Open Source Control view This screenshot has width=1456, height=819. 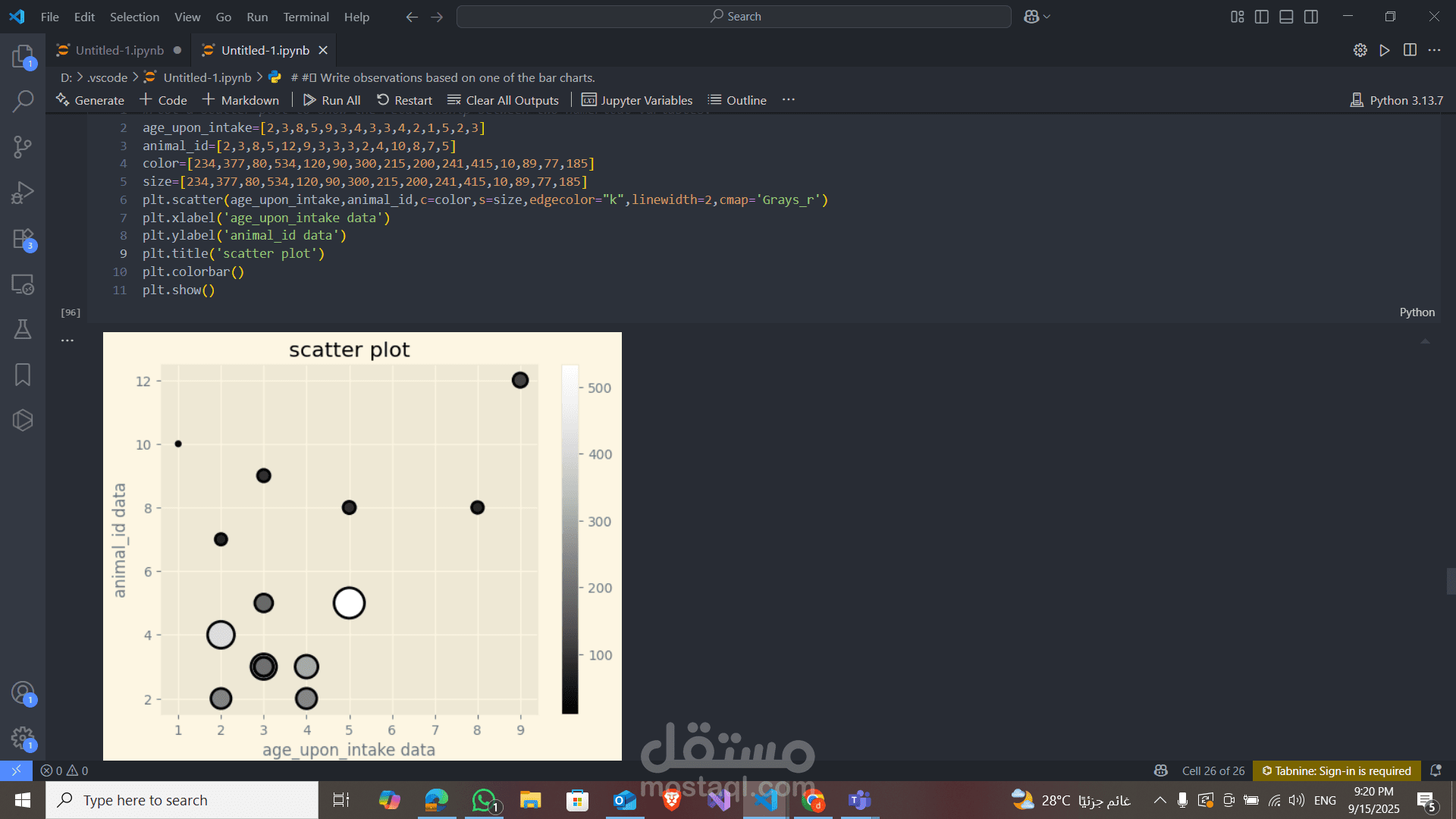(x=23, y=147)
